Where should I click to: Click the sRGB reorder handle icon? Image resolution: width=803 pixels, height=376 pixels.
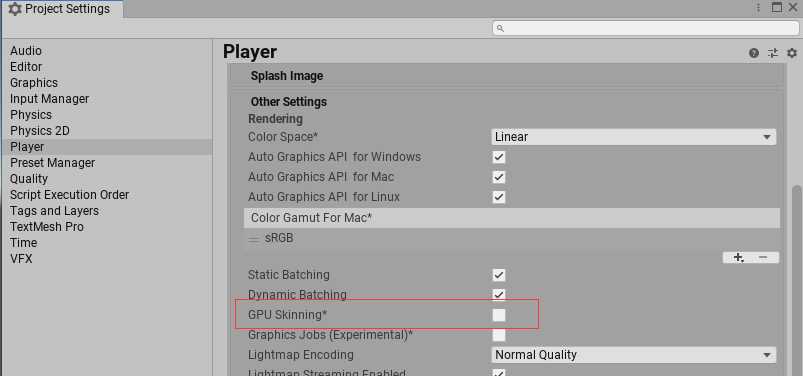254,239
